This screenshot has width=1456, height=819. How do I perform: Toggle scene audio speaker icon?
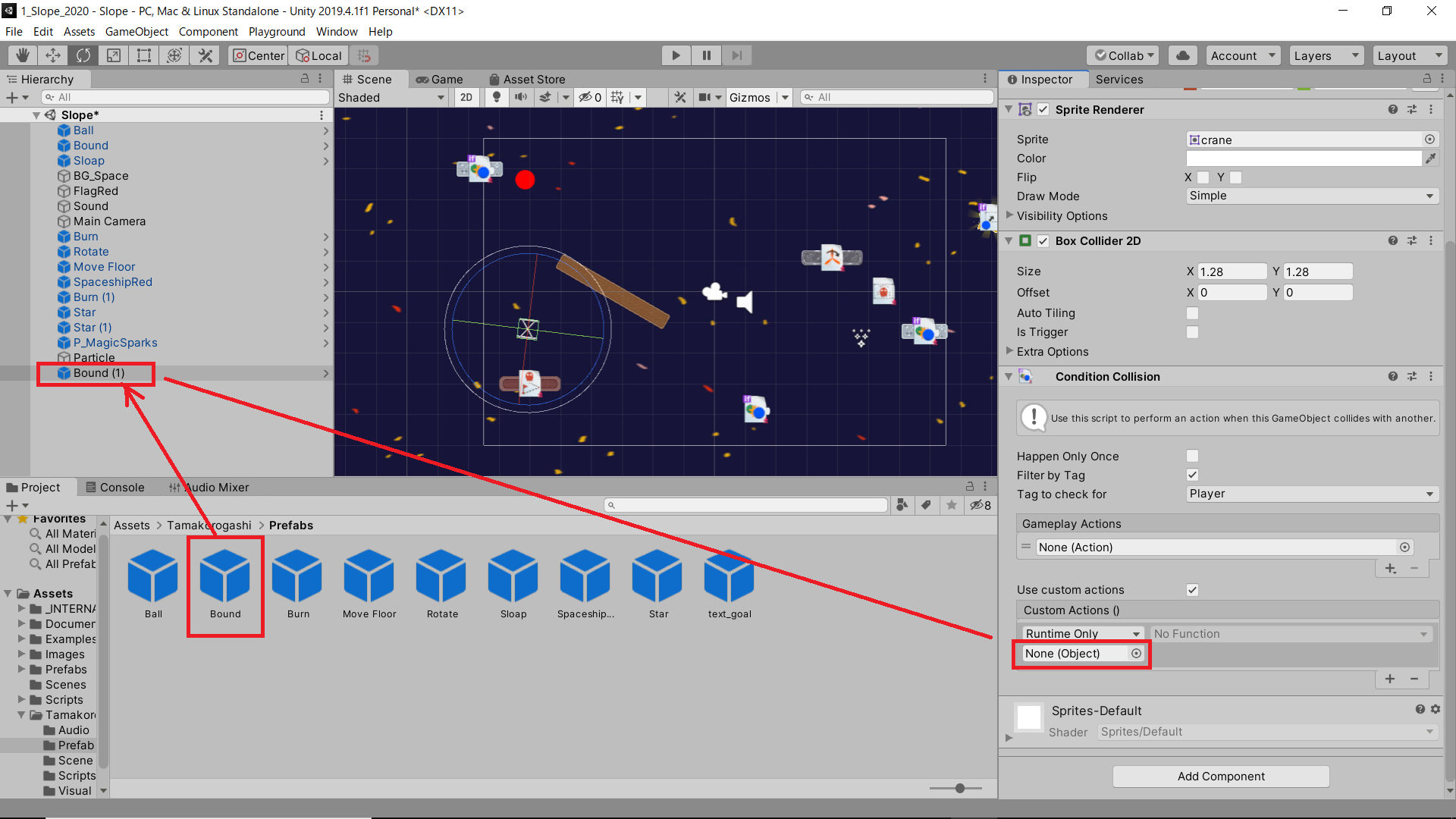point(521,97)
